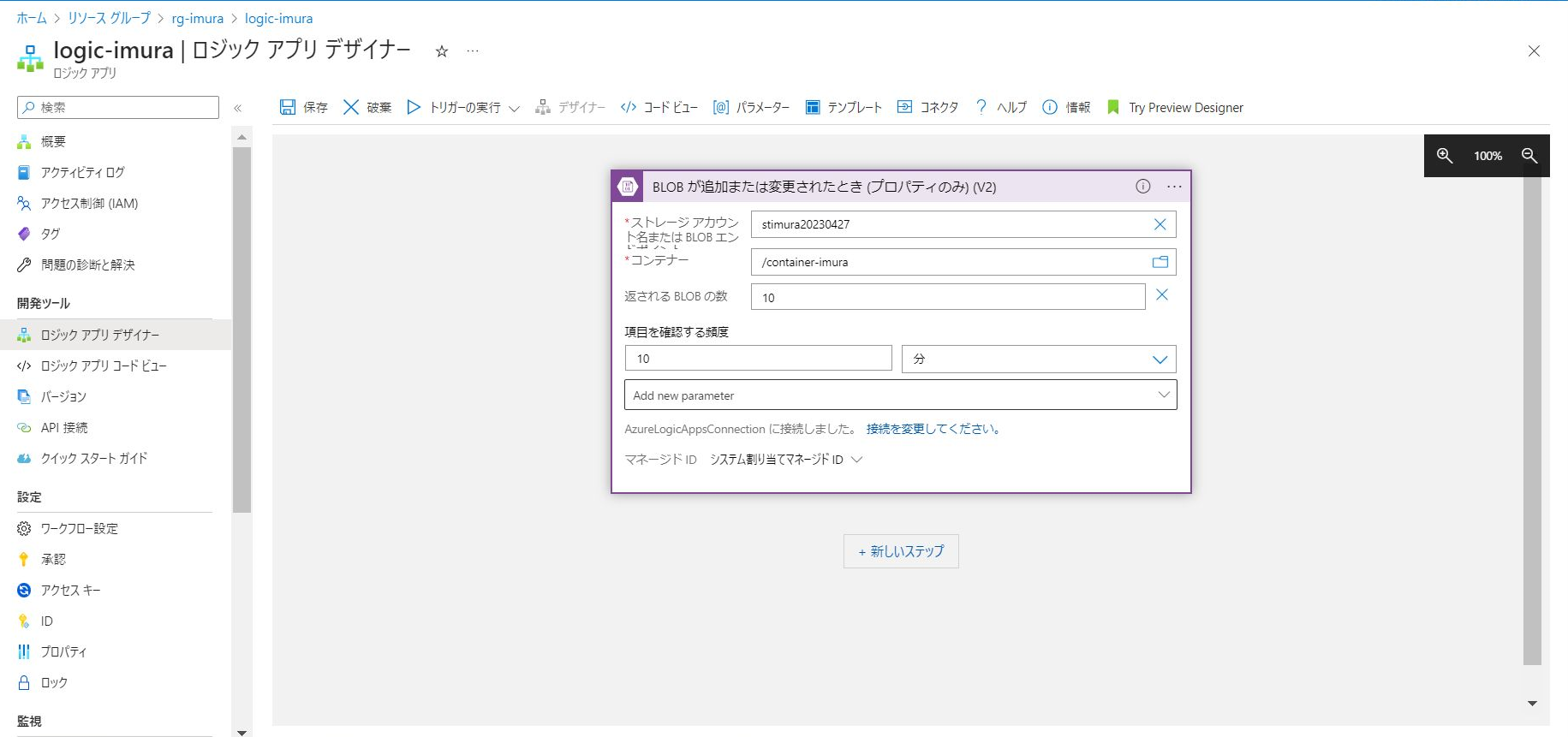Open パラメーター from the toolbar
1568x737 pixels.
pyautogui.click(x=751, y=107)
